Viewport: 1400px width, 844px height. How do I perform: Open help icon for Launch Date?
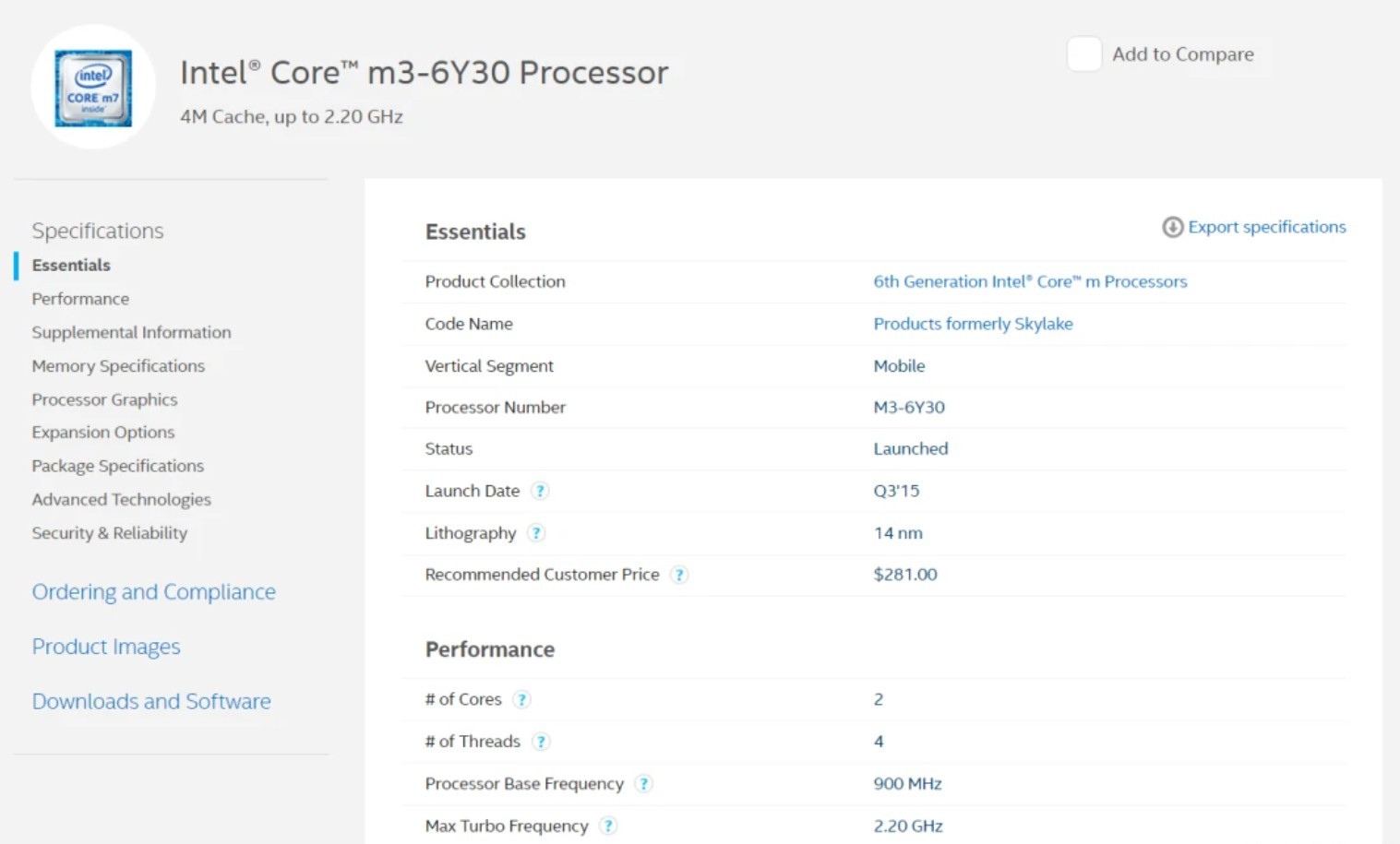pos(540,491)
